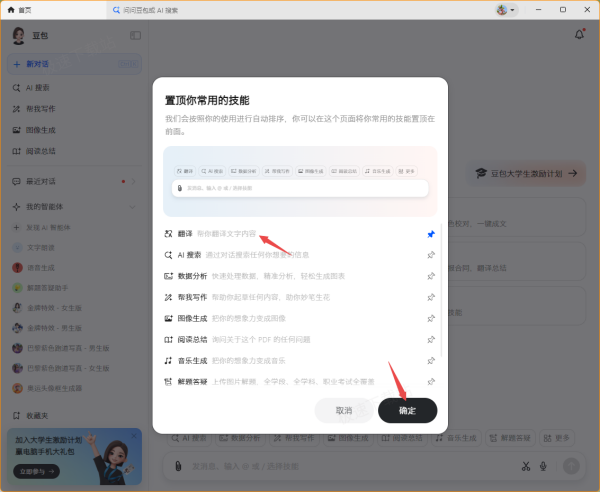Open 奥运头像框生成器 agent

coord(74,388)
